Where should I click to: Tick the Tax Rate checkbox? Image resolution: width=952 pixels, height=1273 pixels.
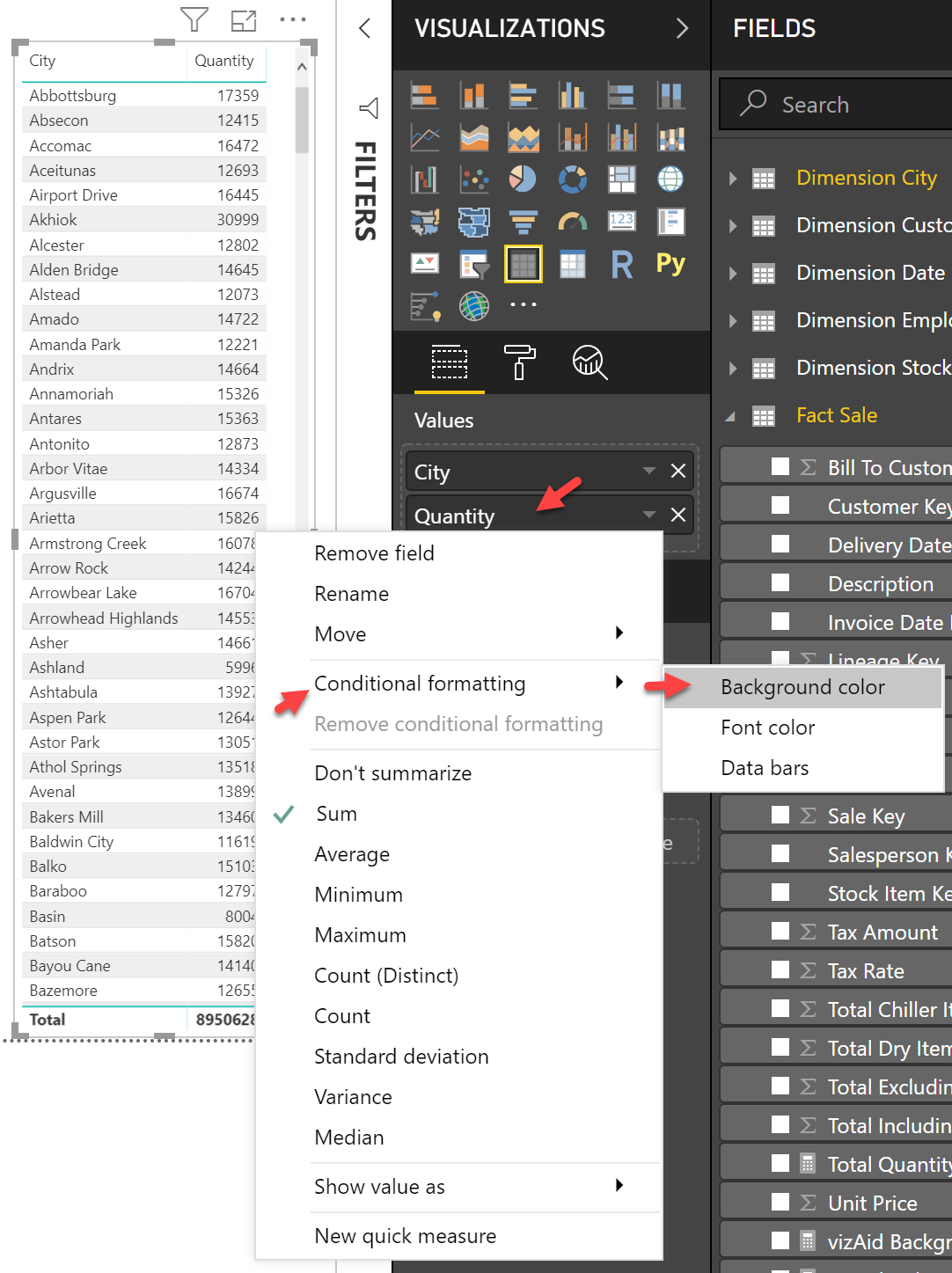(780, 969)
